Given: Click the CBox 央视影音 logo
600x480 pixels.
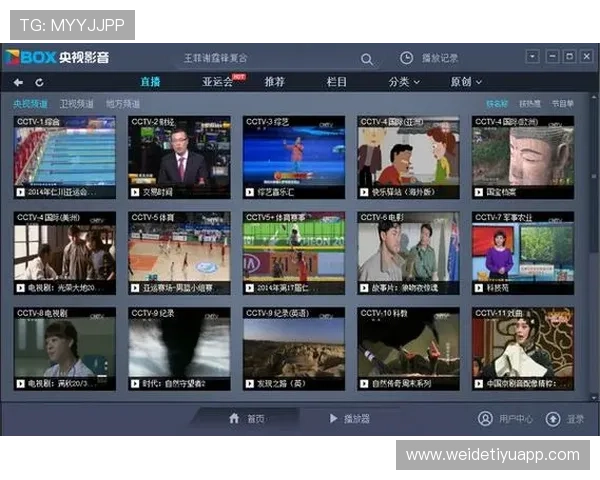Looking at the screenshot, I should tap(57, 57).
